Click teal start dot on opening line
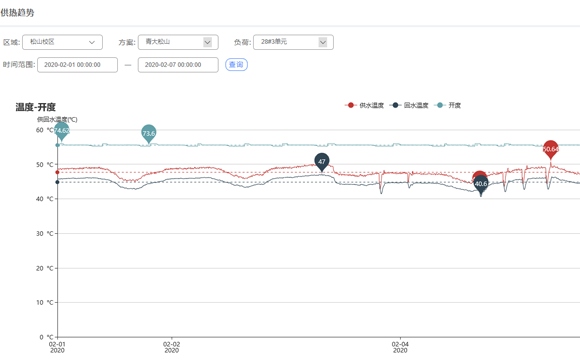 57,145
